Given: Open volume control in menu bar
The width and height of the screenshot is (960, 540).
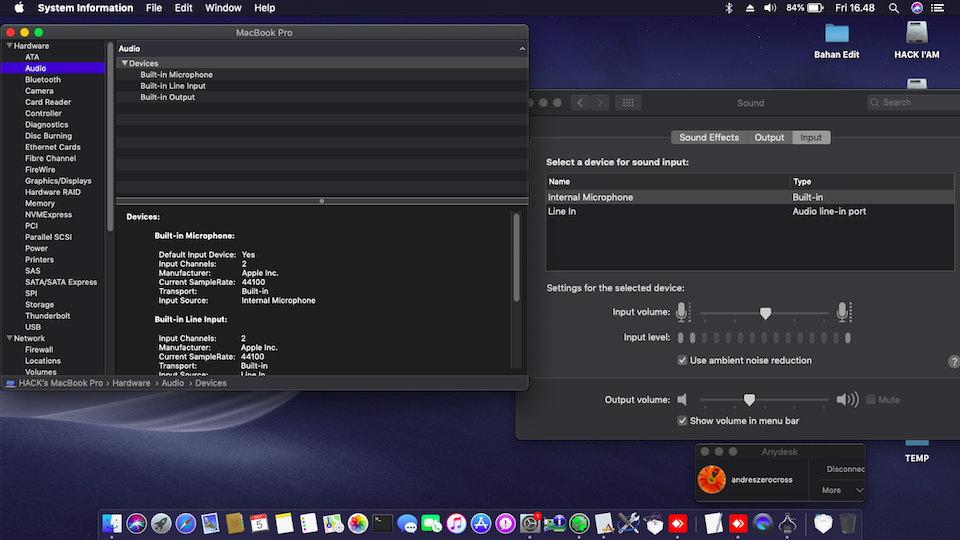Looking at the screenshot, I should tap(770, 8).
